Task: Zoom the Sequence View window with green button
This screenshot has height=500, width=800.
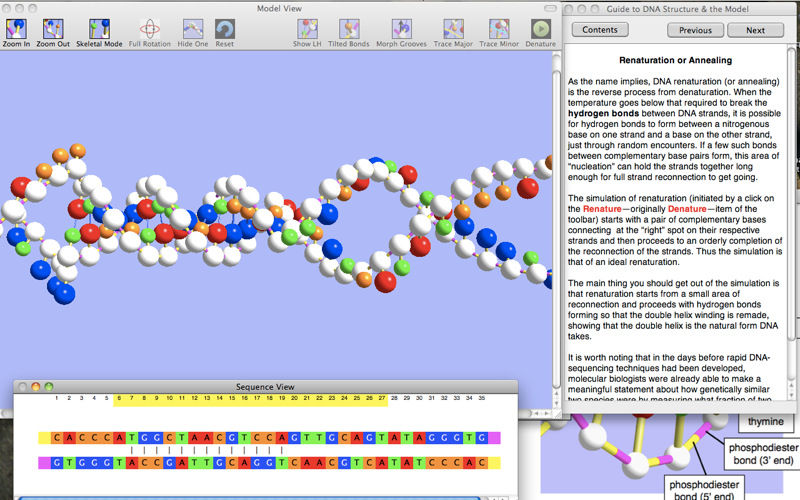Action: (49, 387)
